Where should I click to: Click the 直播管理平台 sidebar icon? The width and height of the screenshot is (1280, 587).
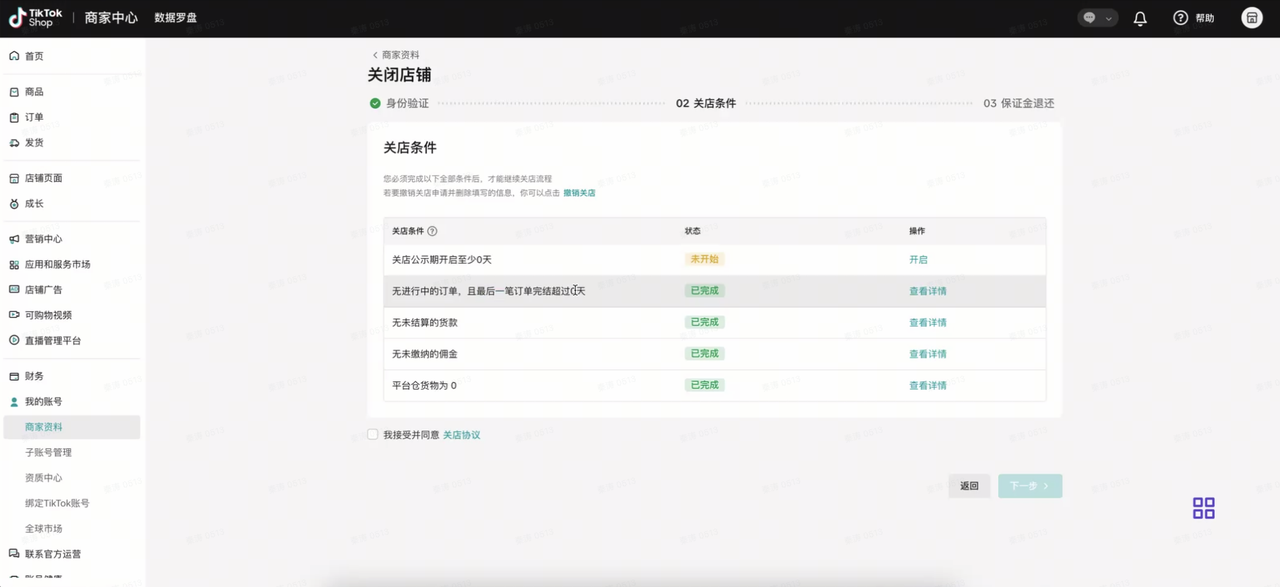click(14, 341)
